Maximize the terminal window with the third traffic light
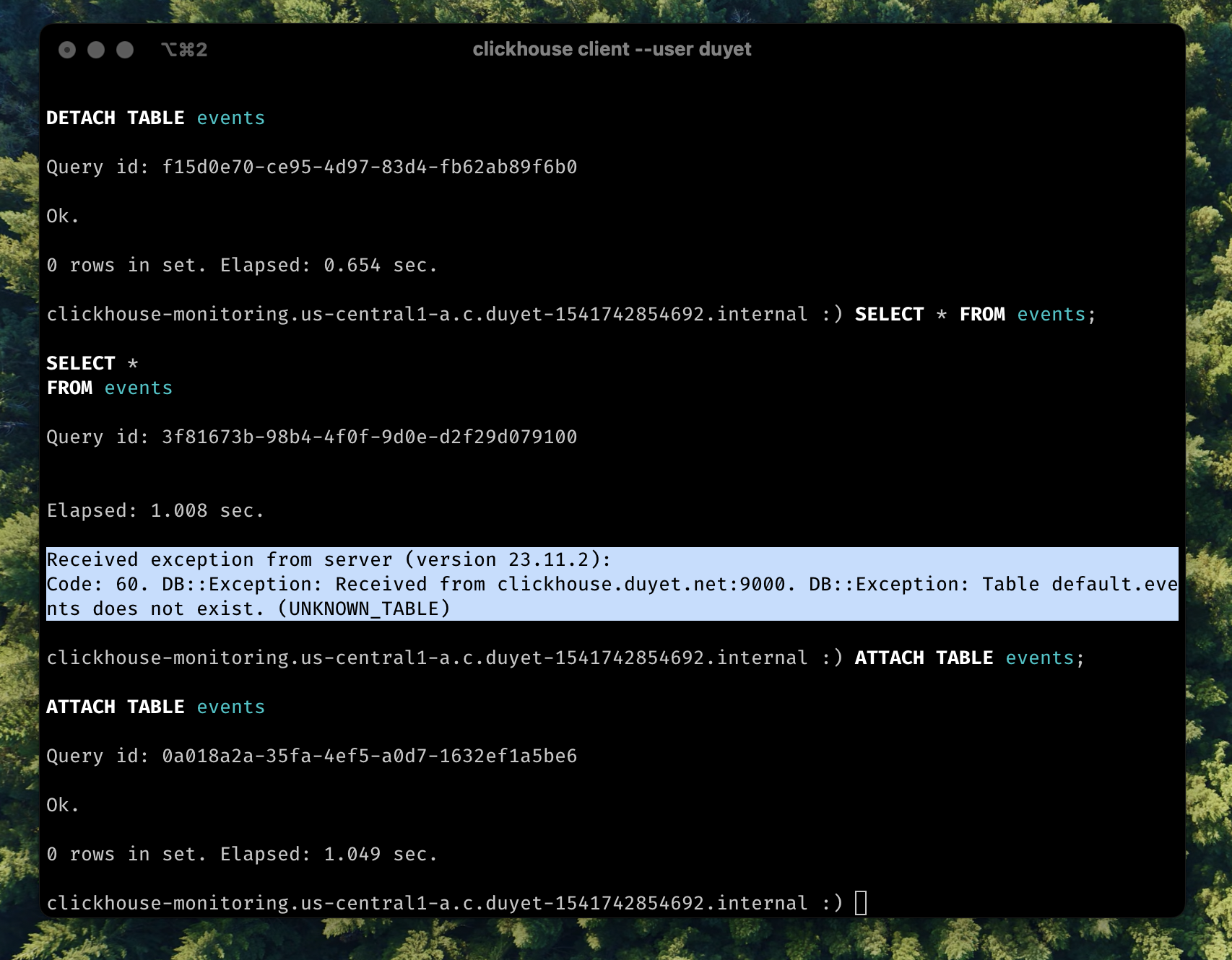Image resolution: width=1232 pixels, height=960 pixels. (125, 50)
